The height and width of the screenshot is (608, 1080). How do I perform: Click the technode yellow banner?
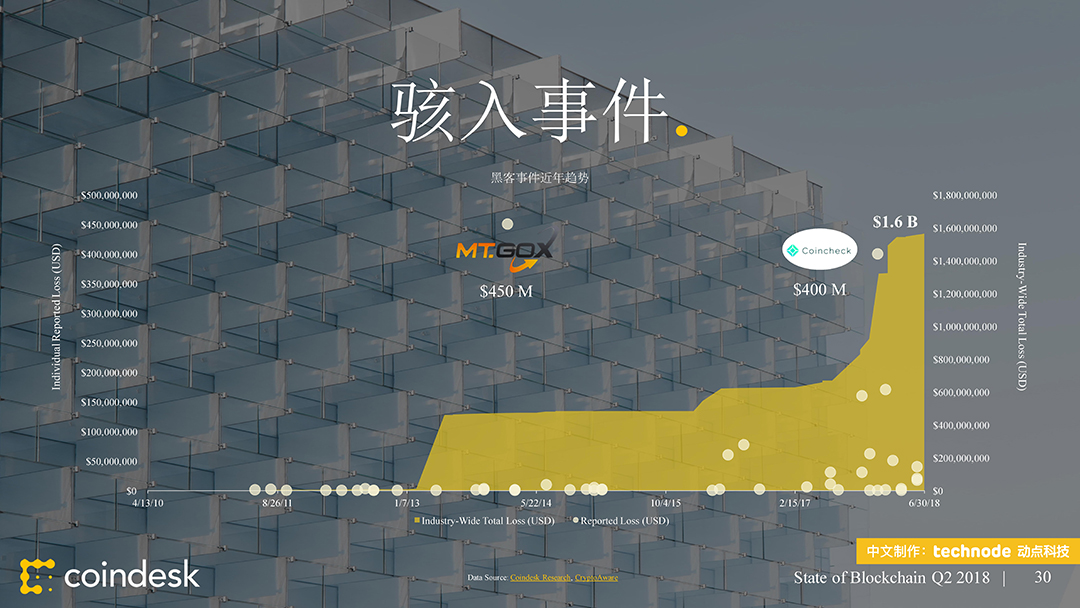(x=967, y=551)
